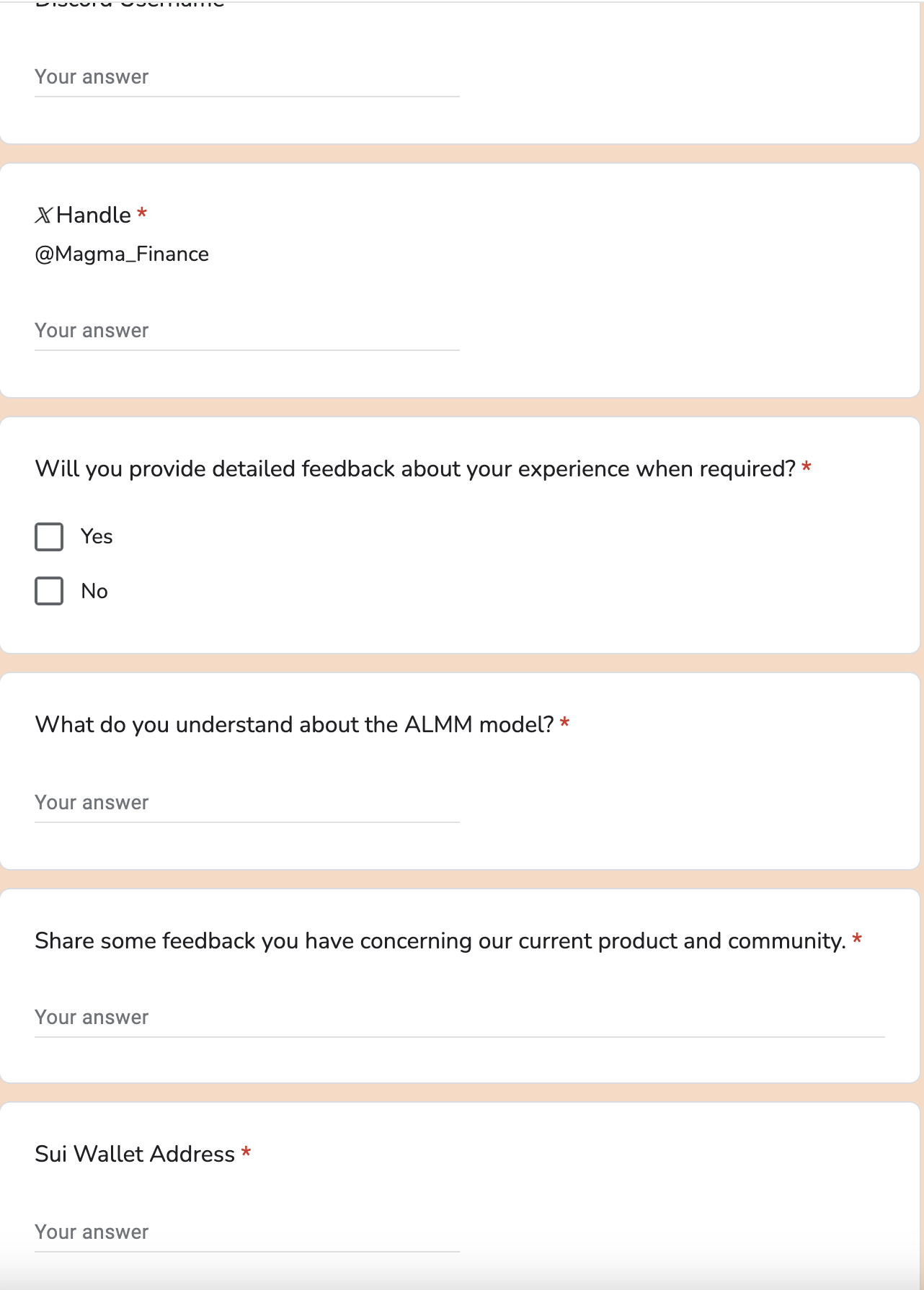The width and height of the screenshot is (924, 1290).
Task: Focus the Sui Wallet Address answer field
Action: tap(247, 1232)
